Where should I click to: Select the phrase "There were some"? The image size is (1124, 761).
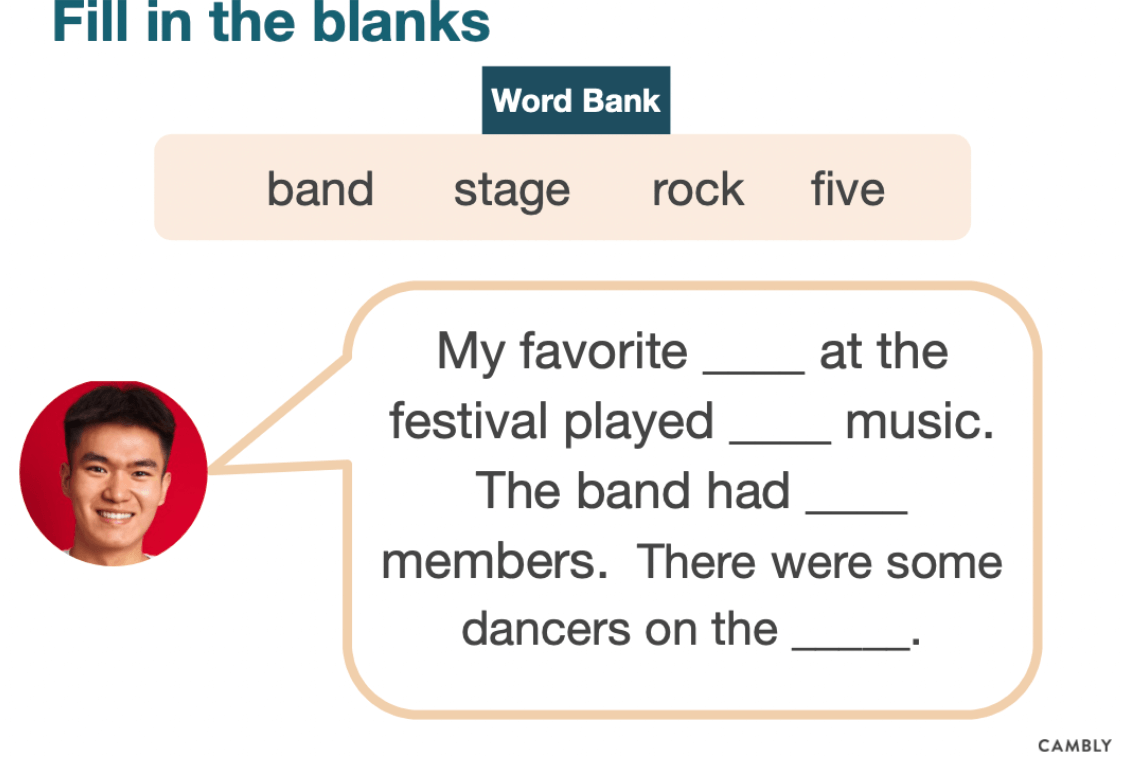[x=820, y=561]
